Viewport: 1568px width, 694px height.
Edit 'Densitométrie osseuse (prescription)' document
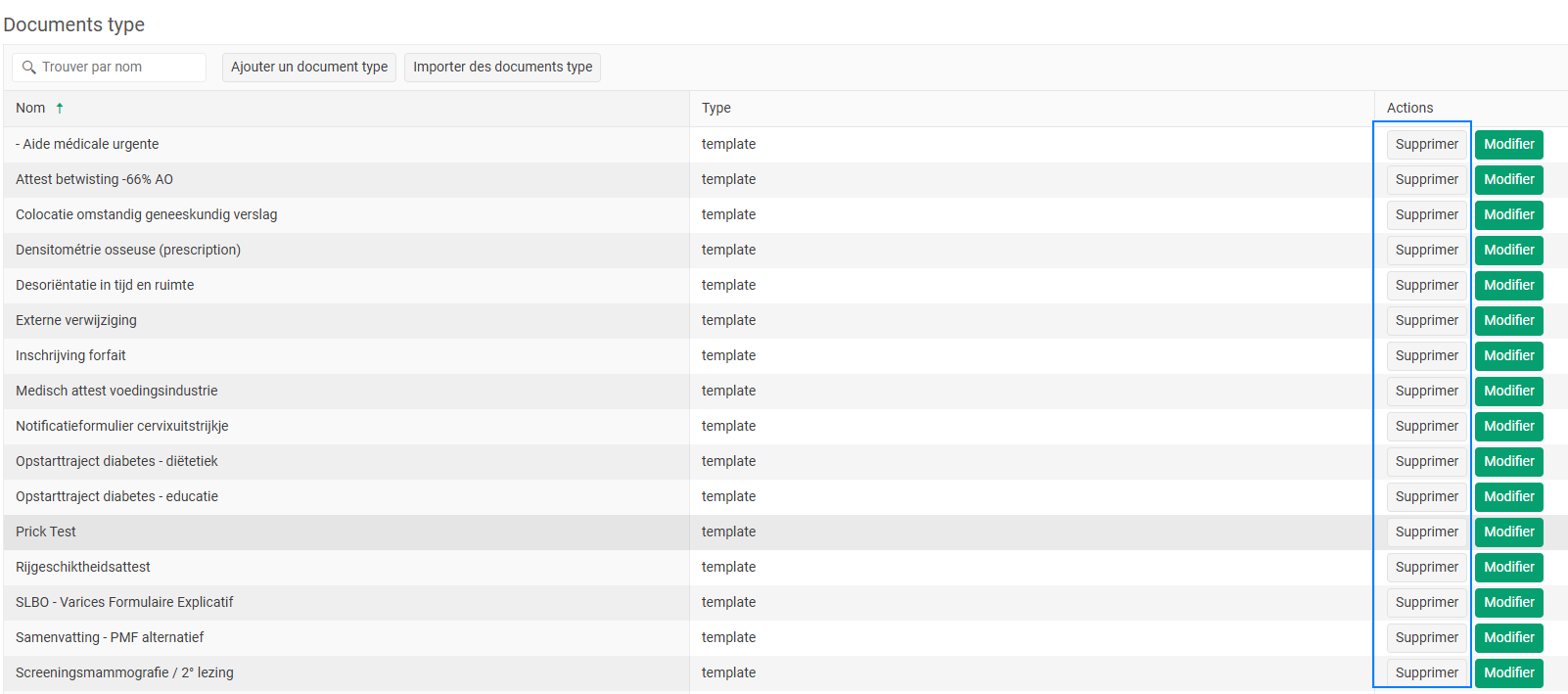pos(1508,251)
